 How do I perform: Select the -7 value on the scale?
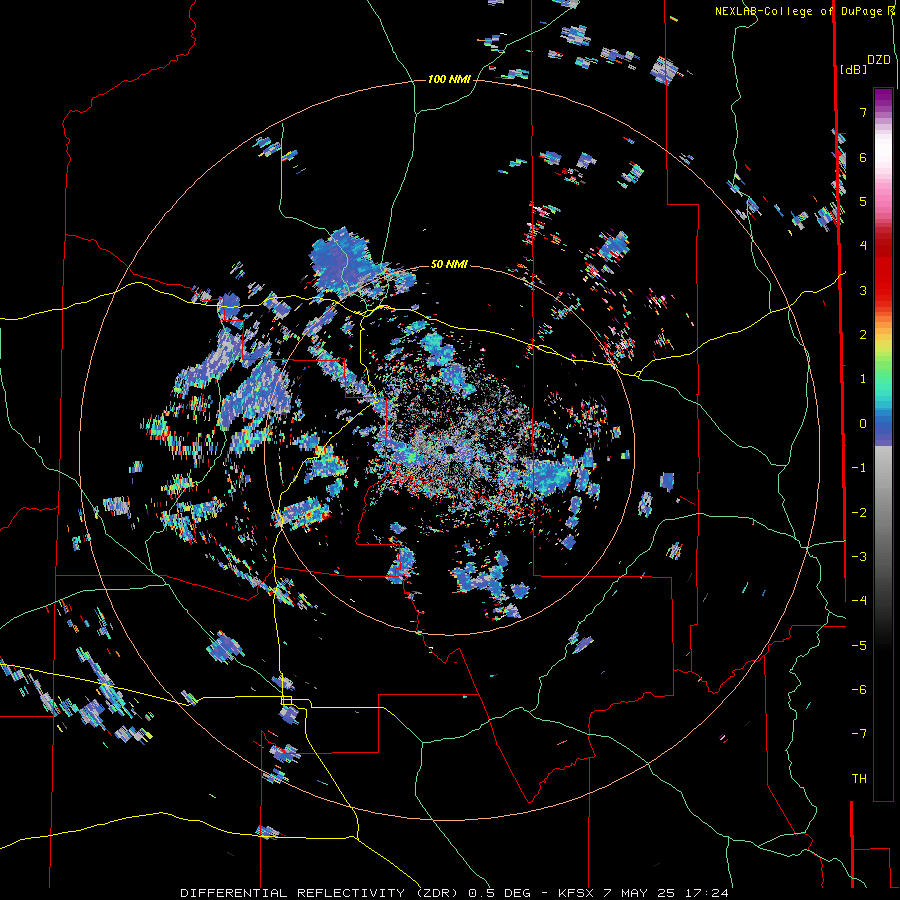click(859, 734)
